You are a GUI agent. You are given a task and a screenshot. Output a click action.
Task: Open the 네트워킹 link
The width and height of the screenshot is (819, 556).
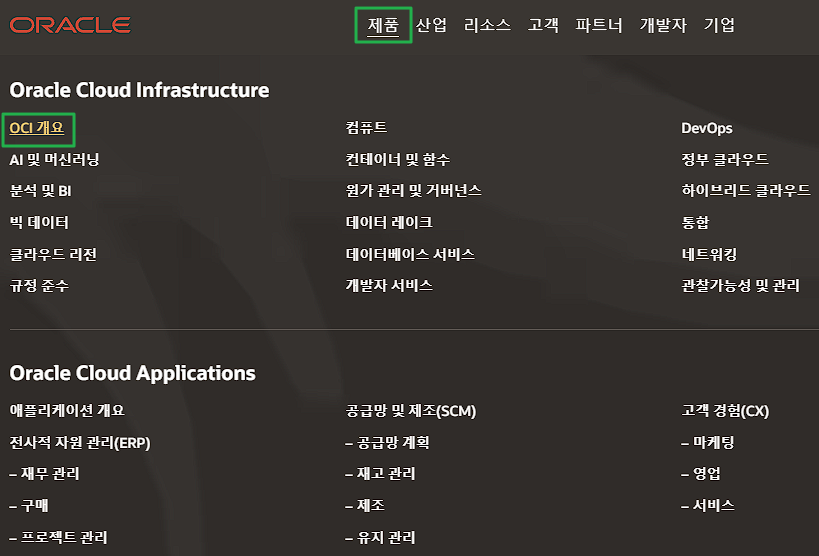pyautogui.click(x=709, y=254)
